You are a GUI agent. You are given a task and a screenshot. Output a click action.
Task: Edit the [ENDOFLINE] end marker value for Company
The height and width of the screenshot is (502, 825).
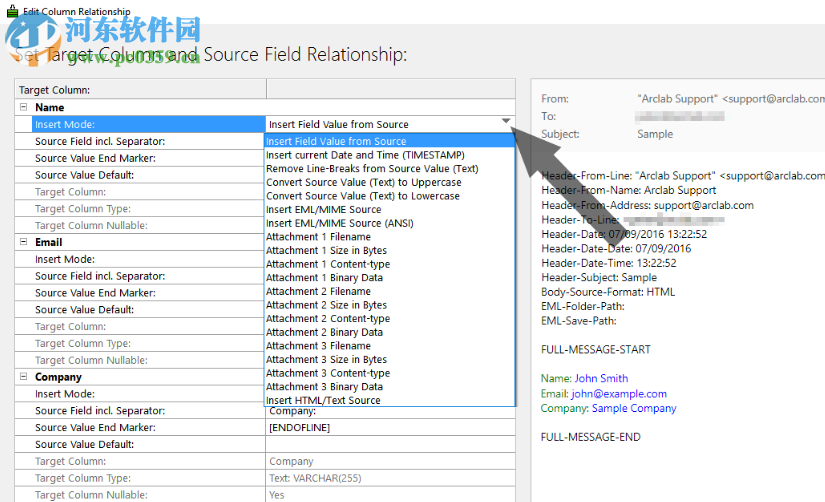390,427
